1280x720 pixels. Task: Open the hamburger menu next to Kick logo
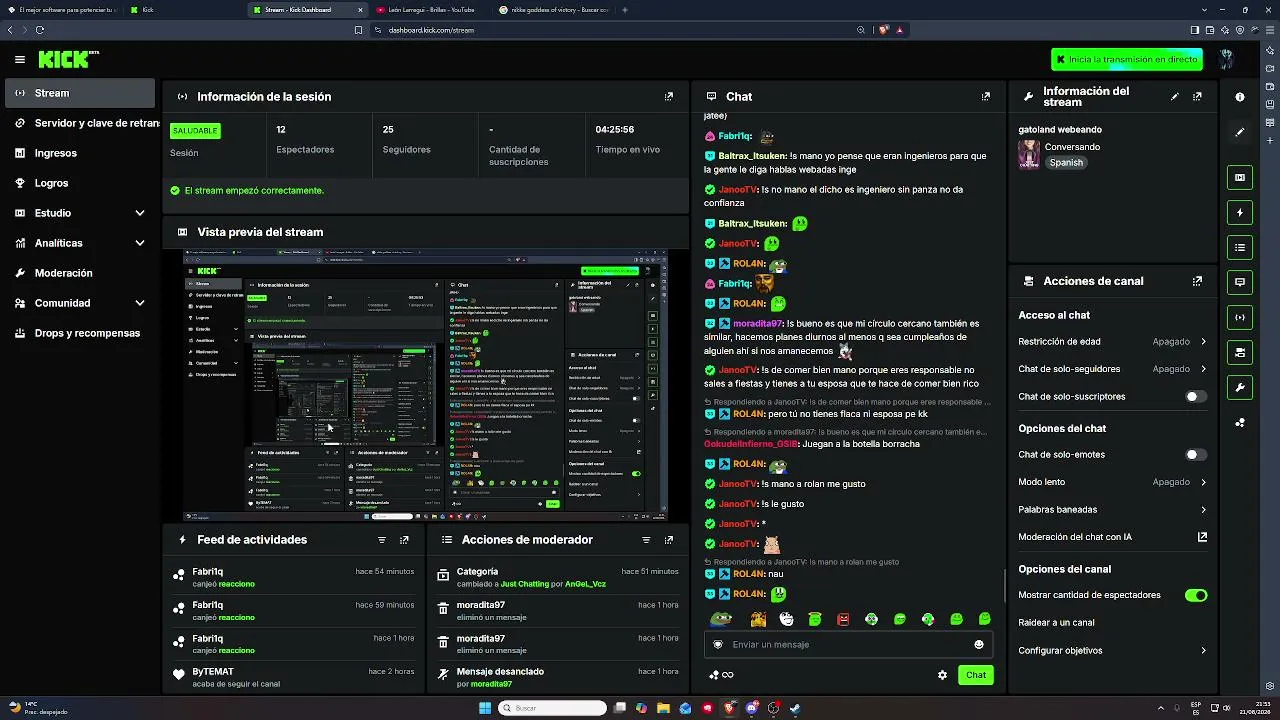pyautogui.click(x=20, y=60)
